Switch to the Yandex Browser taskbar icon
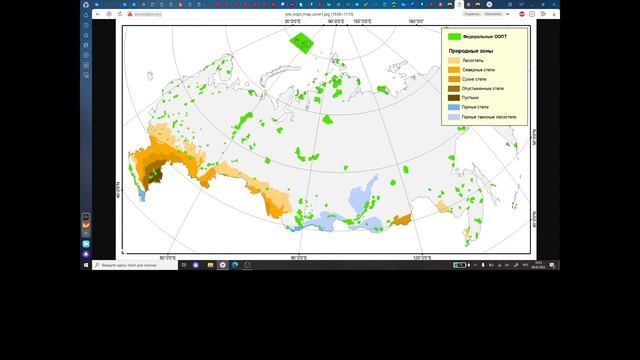Image resolution: width=640 pixels, height=360 pixels. pos(222,265)
